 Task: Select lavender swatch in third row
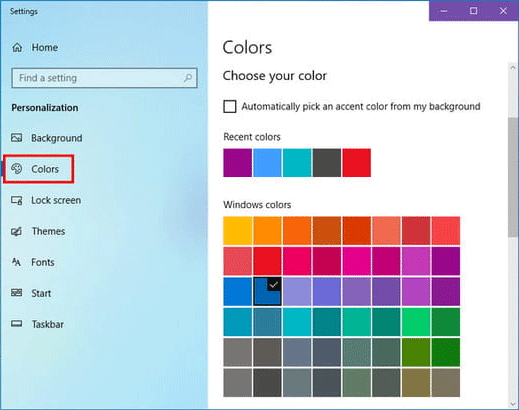297,291
